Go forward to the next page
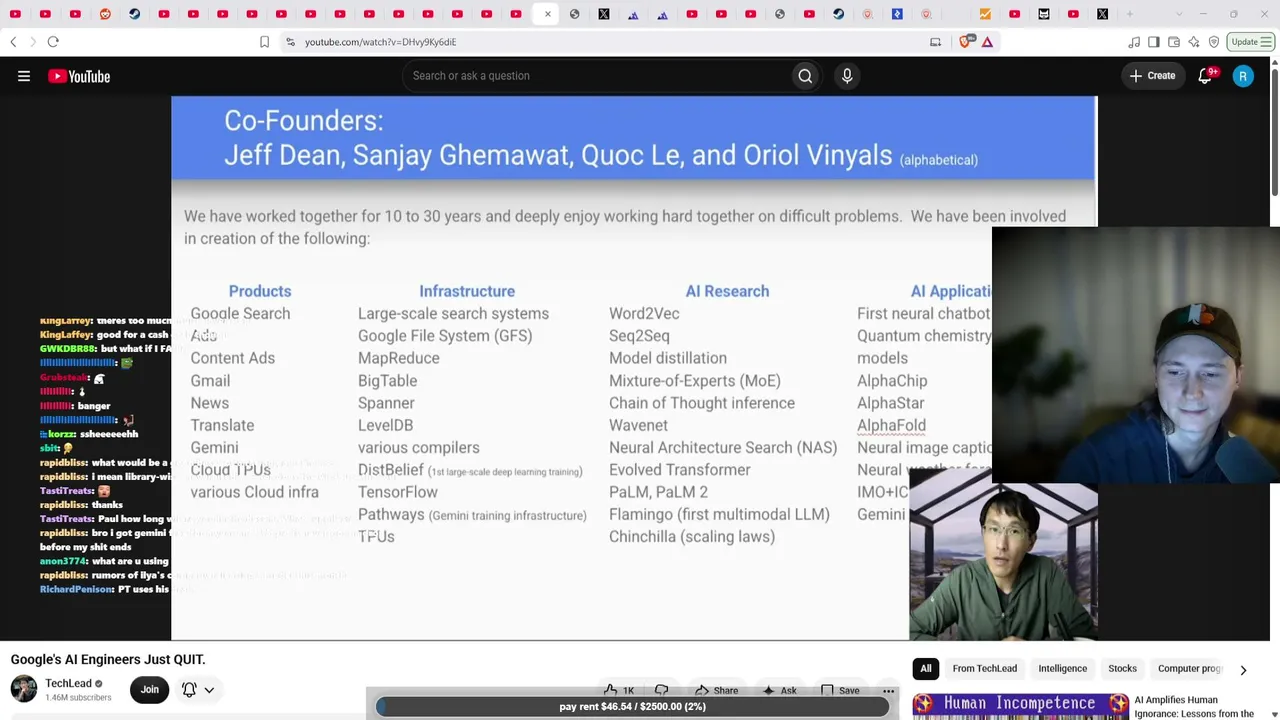This screenshot has height=720, width=1280. pyautogui.click(x=32, y=42)
